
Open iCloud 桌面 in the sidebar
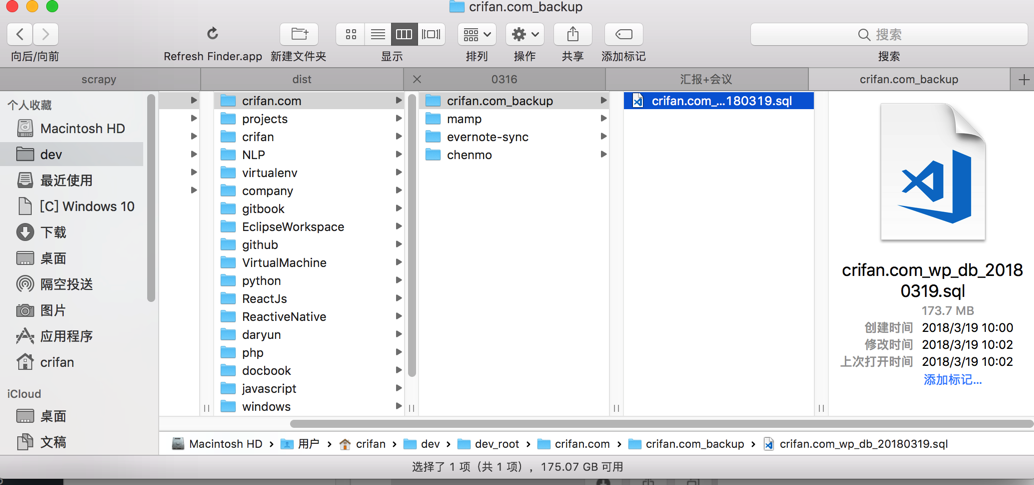(x=71, y=416)
